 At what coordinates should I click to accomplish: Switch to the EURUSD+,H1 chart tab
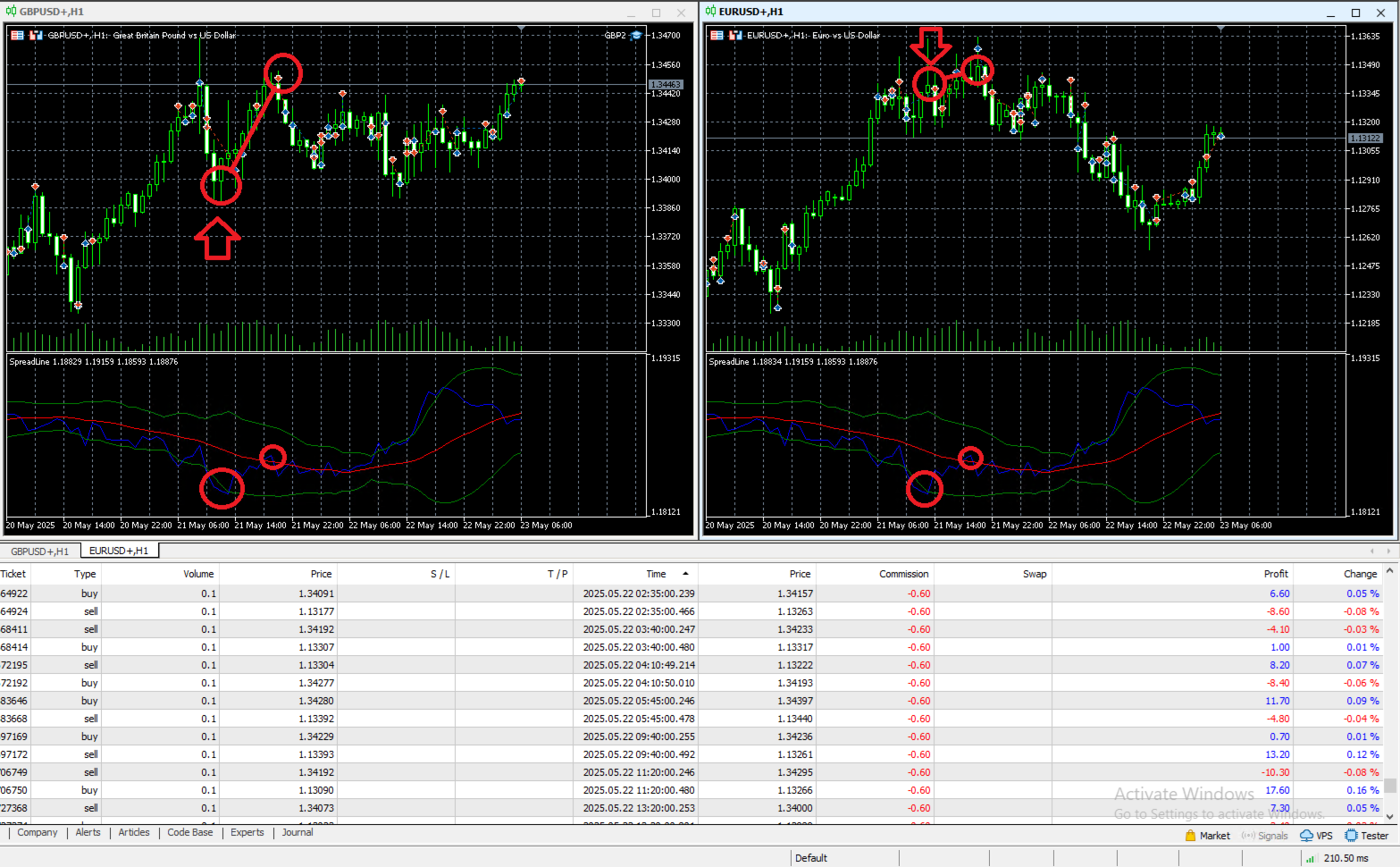point(119,551)
